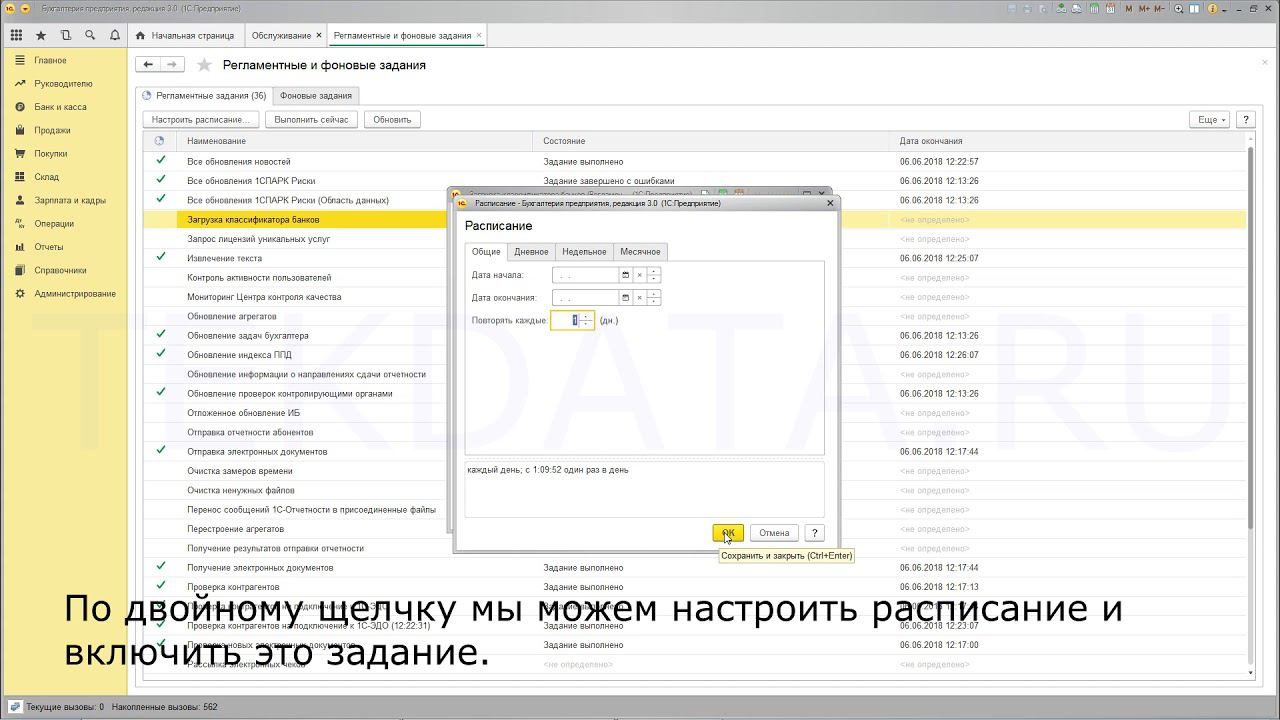Image resolution: width=1280 pixels, height=720 pixels.
Task: Switch to the Фоновые задания tab
Action: pos(316,96)
